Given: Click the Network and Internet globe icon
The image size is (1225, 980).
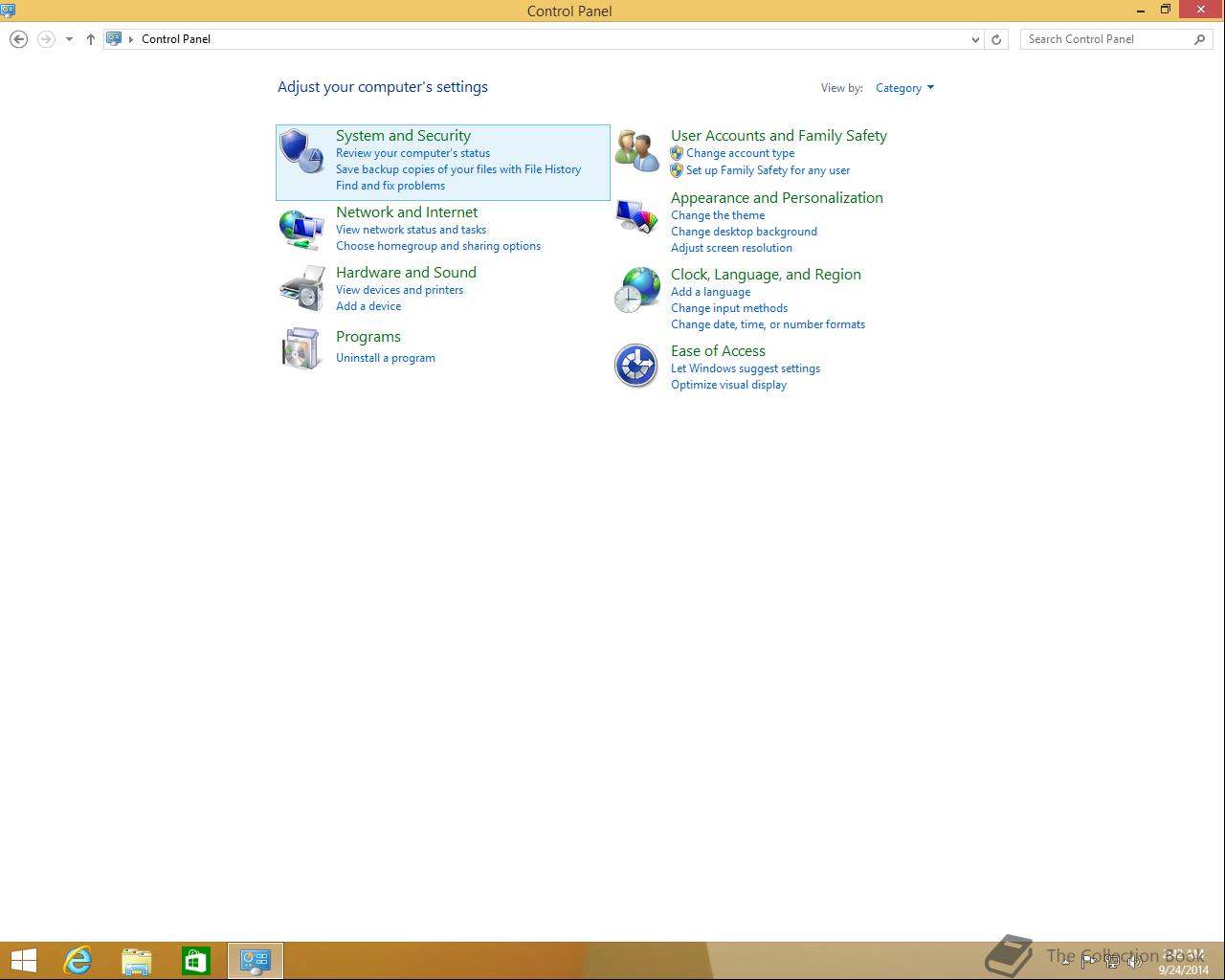Looking at the screenshot, I should [301, 230].
